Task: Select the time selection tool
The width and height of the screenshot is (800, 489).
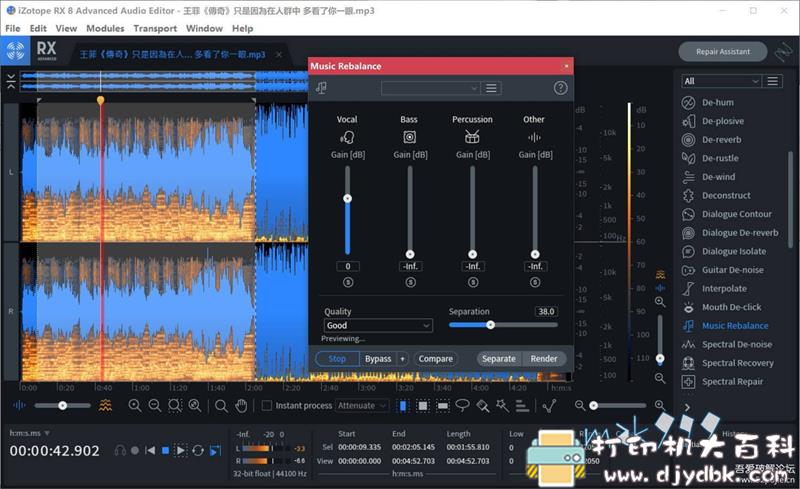Action: [403, 406]
